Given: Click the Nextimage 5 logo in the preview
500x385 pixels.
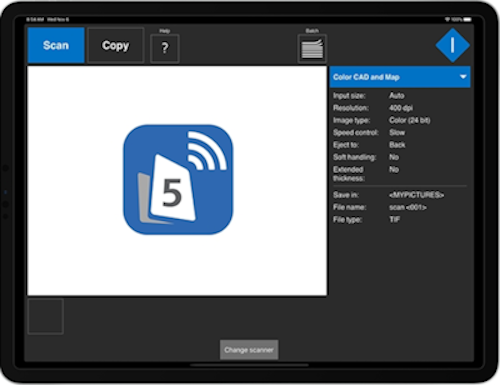Looking at the screenshot, I should [x=178, y=180].
